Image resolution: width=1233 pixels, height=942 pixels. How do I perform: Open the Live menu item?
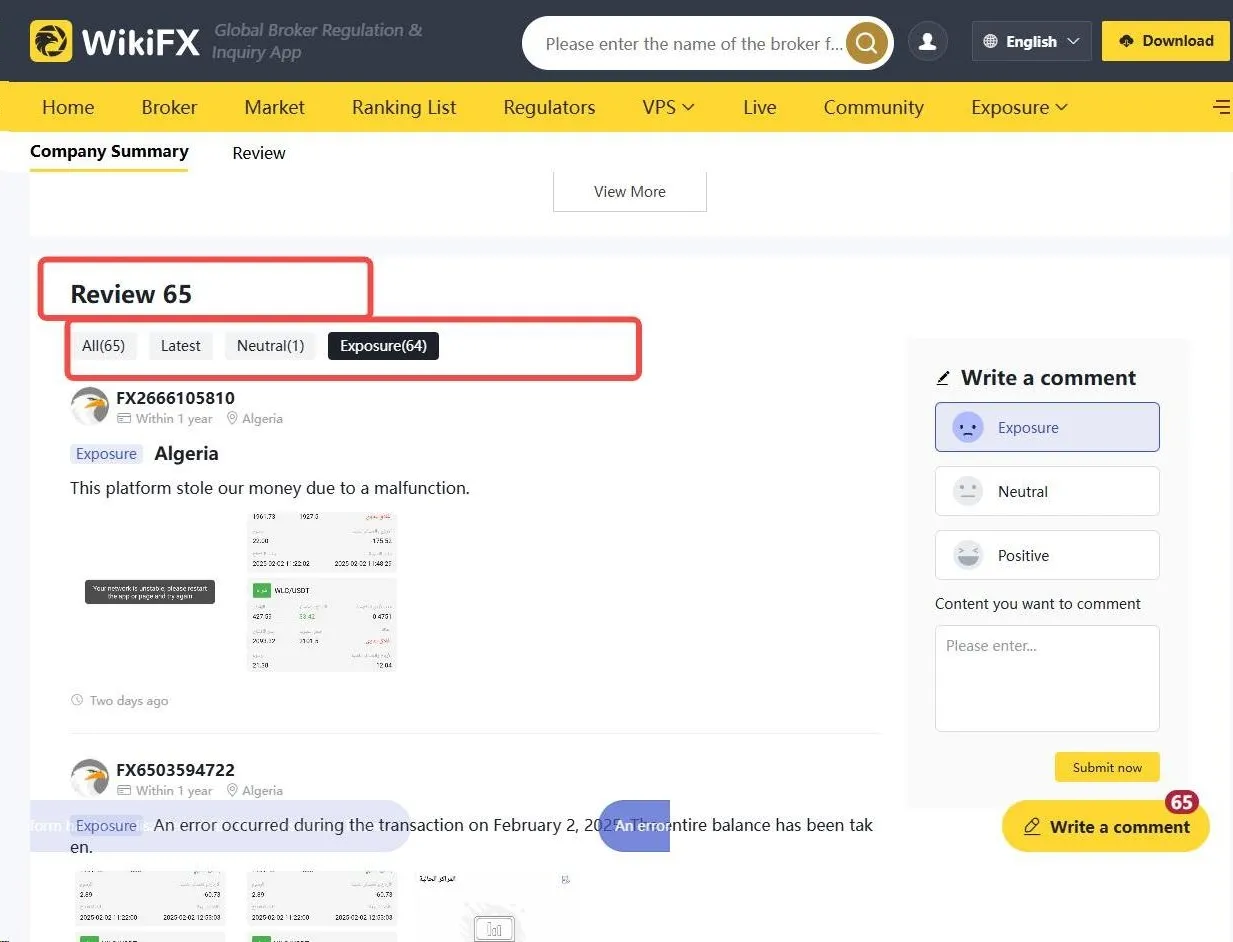tap(759, 107)
